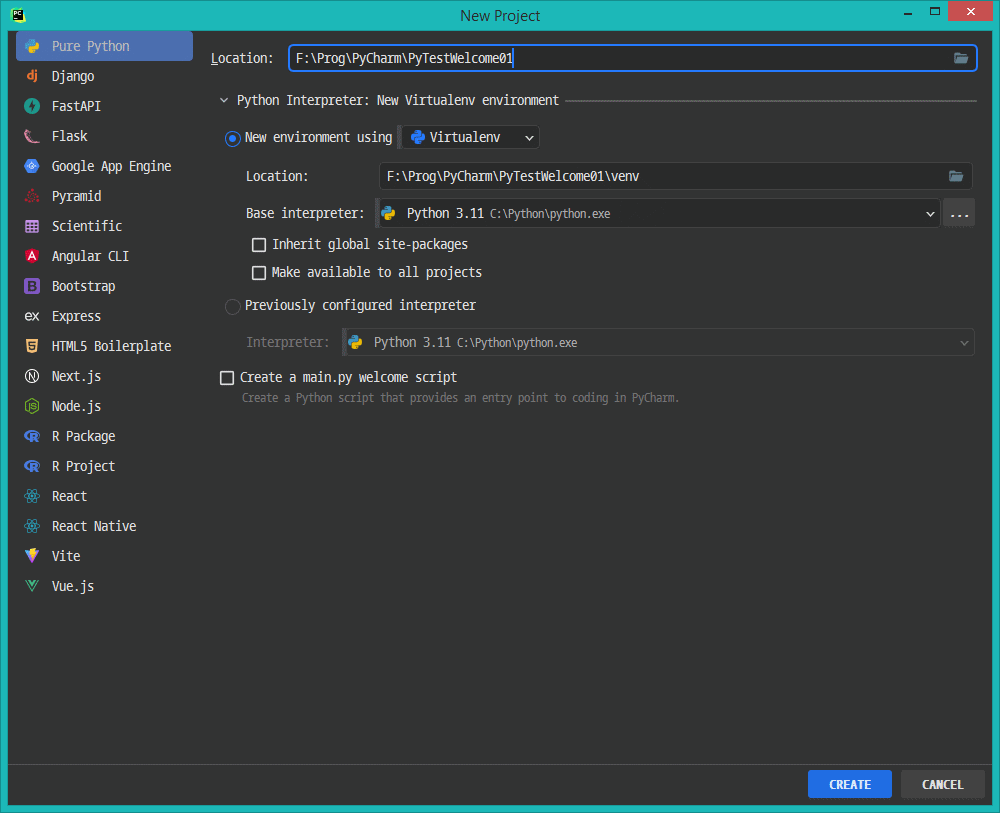Select Previously configured interpreter radio button
The height and width of the screenshot is (813, 1000).
coord(233,306)
